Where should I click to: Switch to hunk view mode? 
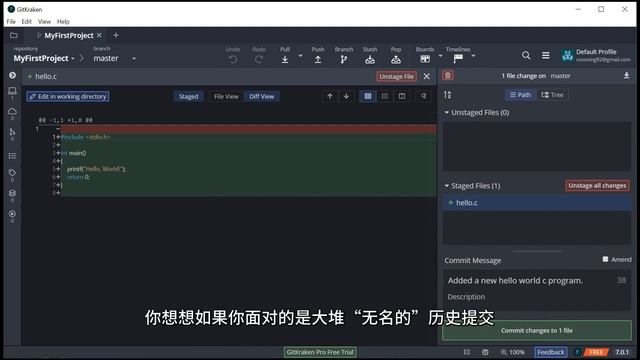(368, 96)
